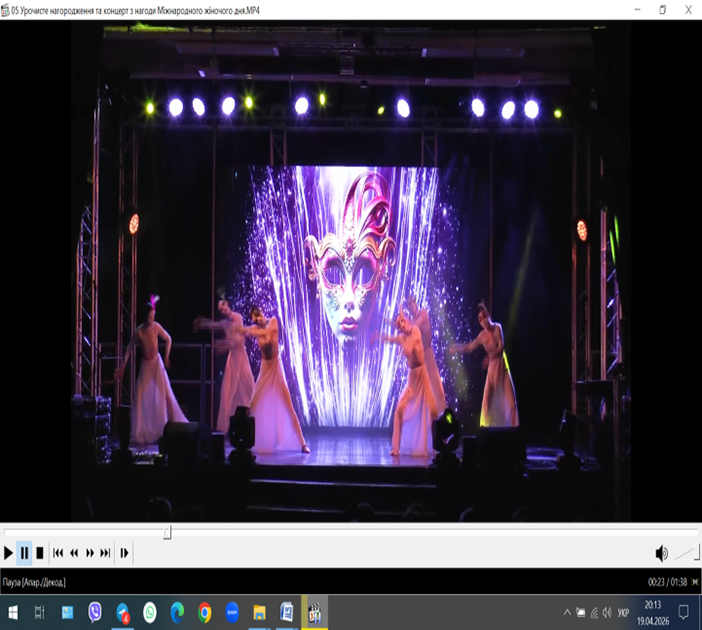This screenshot has height=630, width=702.
Task: Open WhatsApp from the taskbar
Action: 150,612
